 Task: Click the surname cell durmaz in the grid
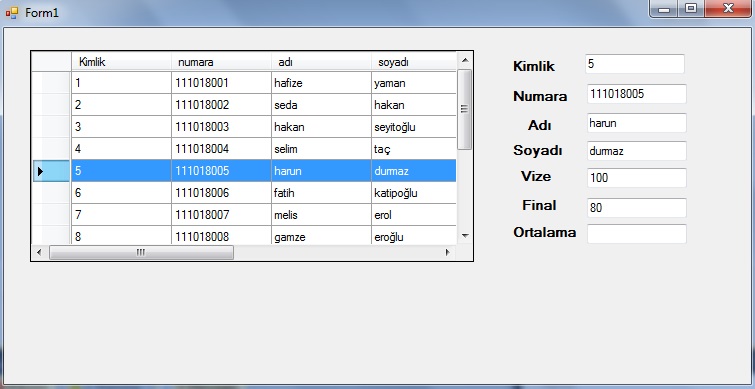[x=414, y=171]
